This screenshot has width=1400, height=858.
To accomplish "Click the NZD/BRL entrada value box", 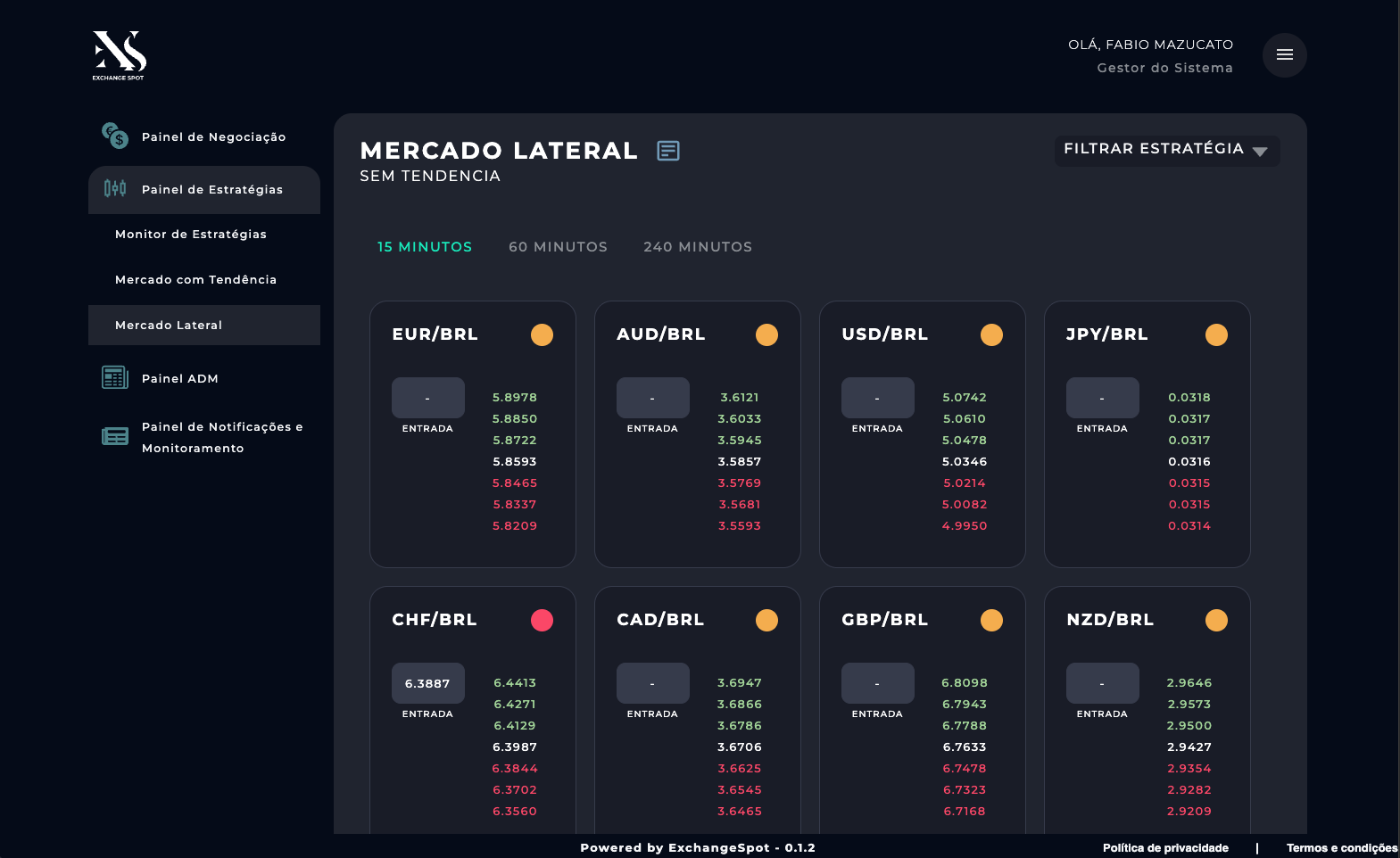I will (x=1103, y=683).
